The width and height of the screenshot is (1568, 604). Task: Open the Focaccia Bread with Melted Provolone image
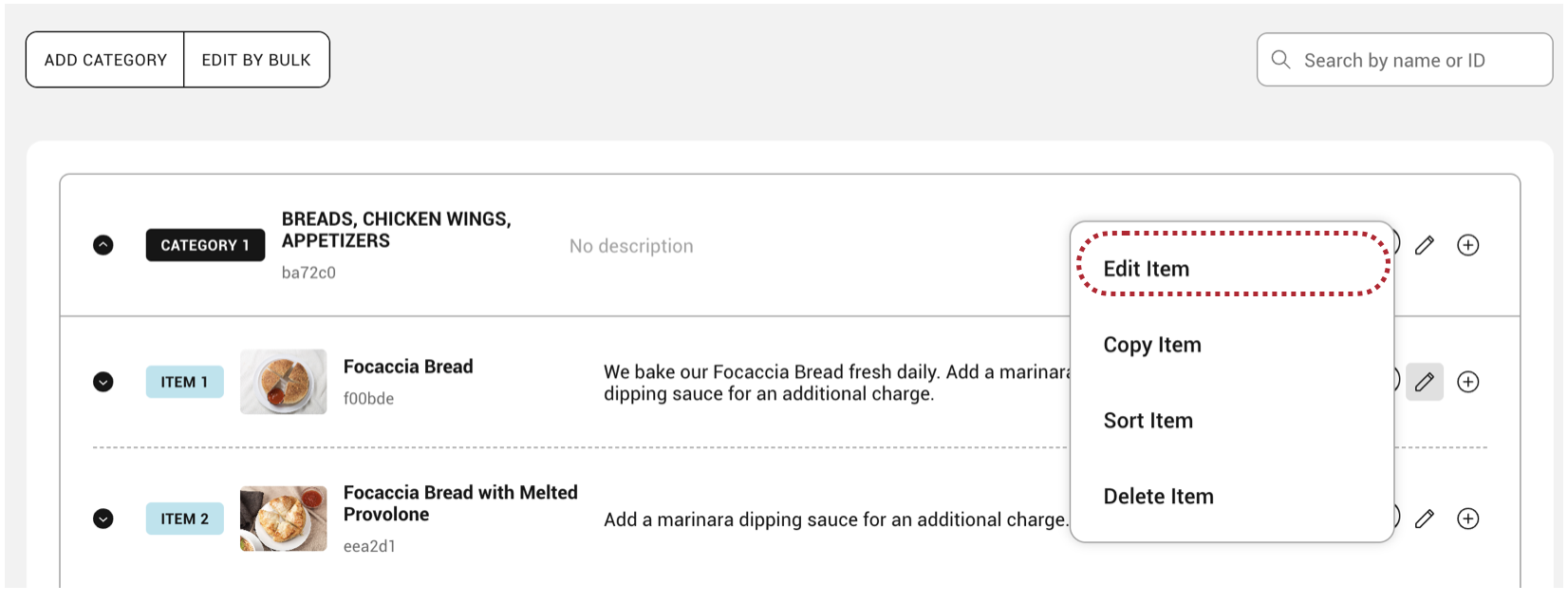click(x=283, y=519)
